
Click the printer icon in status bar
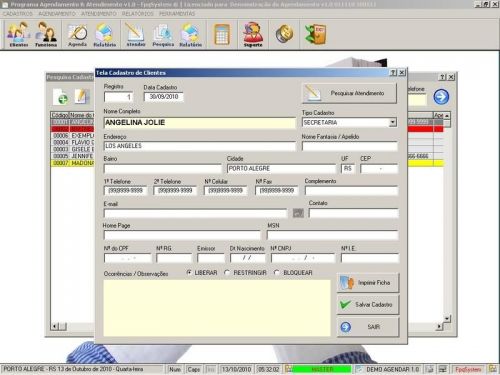430,369
